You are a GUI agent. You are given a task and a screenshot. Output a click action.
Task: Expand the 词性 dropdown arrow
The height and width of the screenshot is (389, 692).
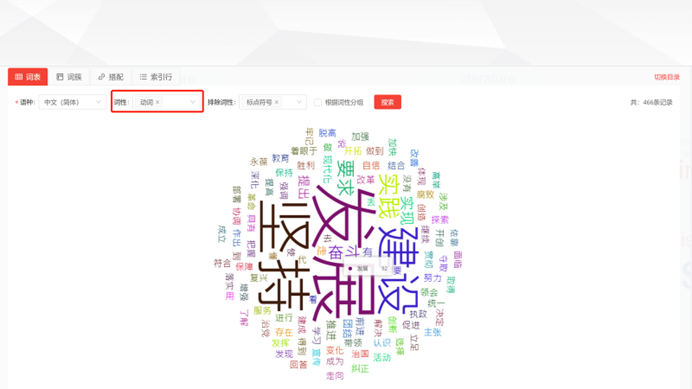pos(192,102)
